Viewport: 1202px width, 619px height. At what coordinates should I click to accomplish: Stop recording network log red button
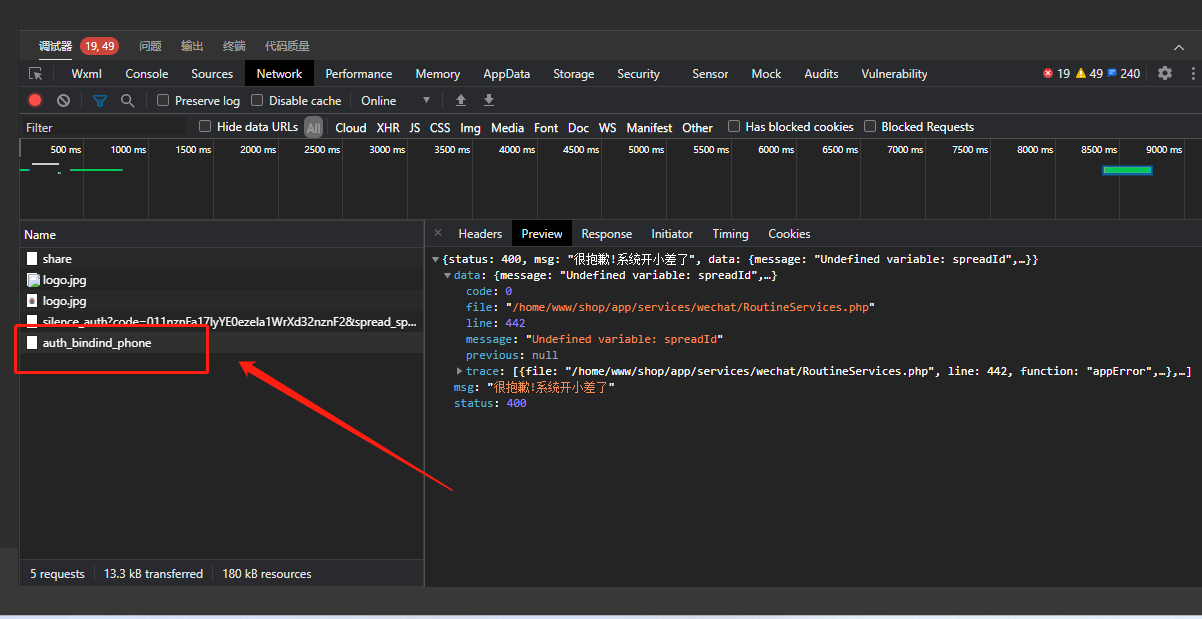(35, 100)
